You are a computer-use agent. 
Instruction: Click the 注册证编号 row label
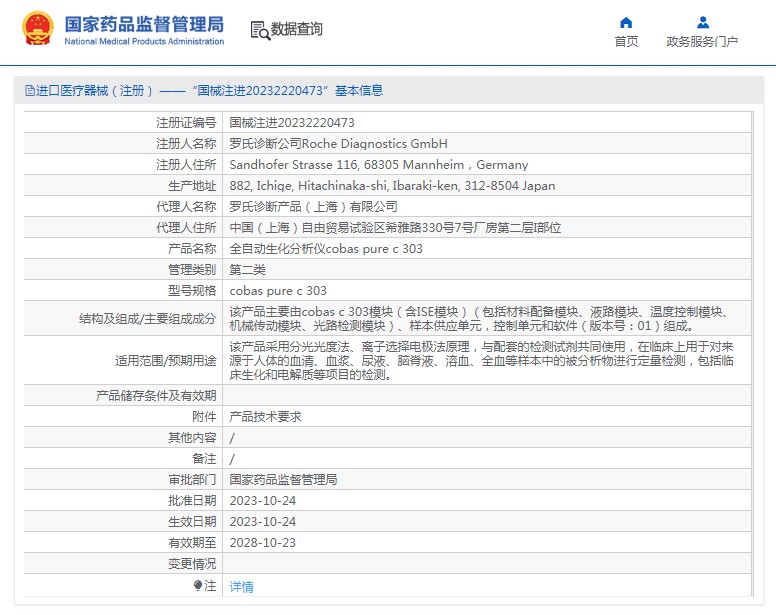186,123
